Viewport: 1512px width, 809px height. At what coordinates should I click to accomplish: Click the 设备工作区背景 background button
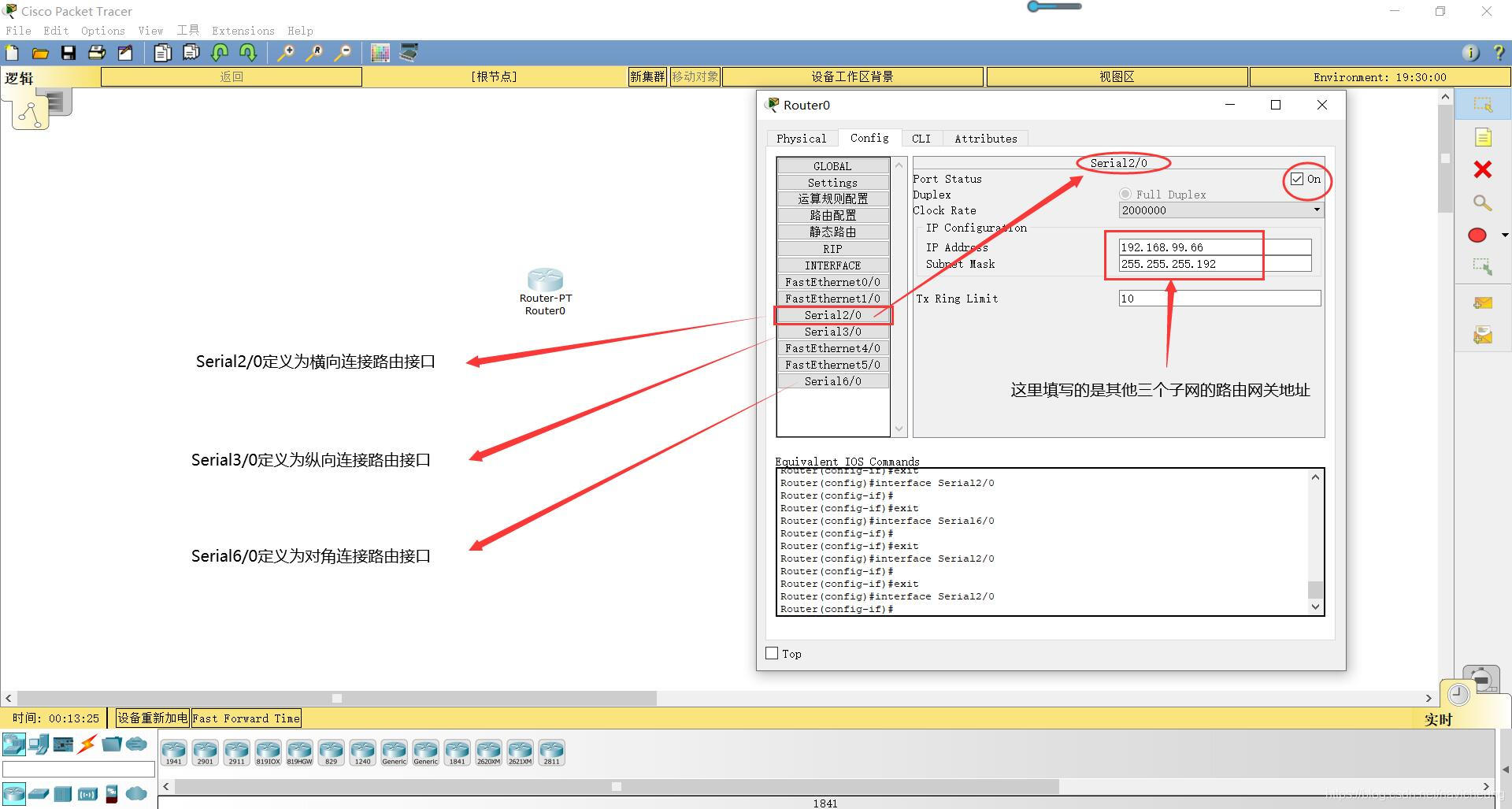pyautogui.click(x=852, y=76)
